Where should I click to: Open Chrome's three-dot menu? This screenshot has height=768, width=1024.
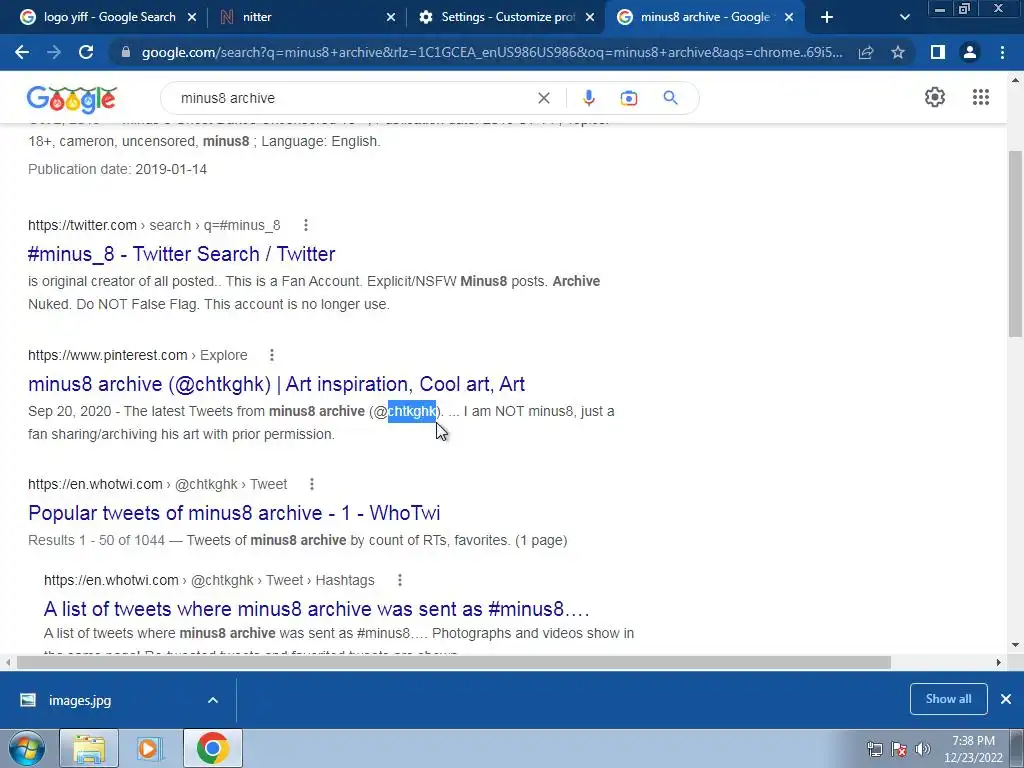point(1002,52)
